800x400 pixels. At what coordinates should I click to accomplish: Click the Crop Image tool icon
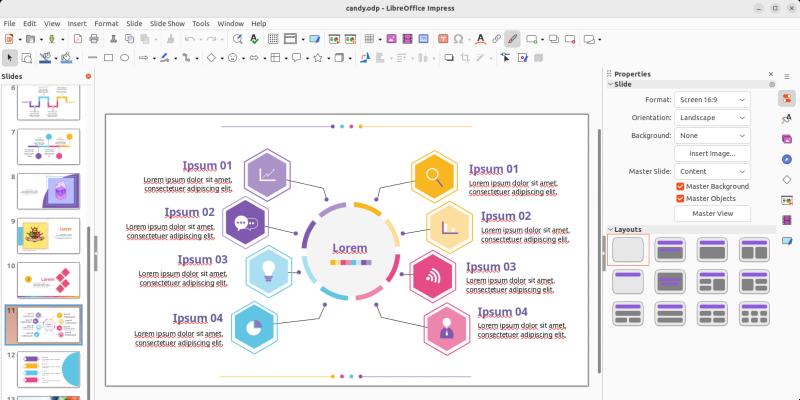(x=463, y=58)
